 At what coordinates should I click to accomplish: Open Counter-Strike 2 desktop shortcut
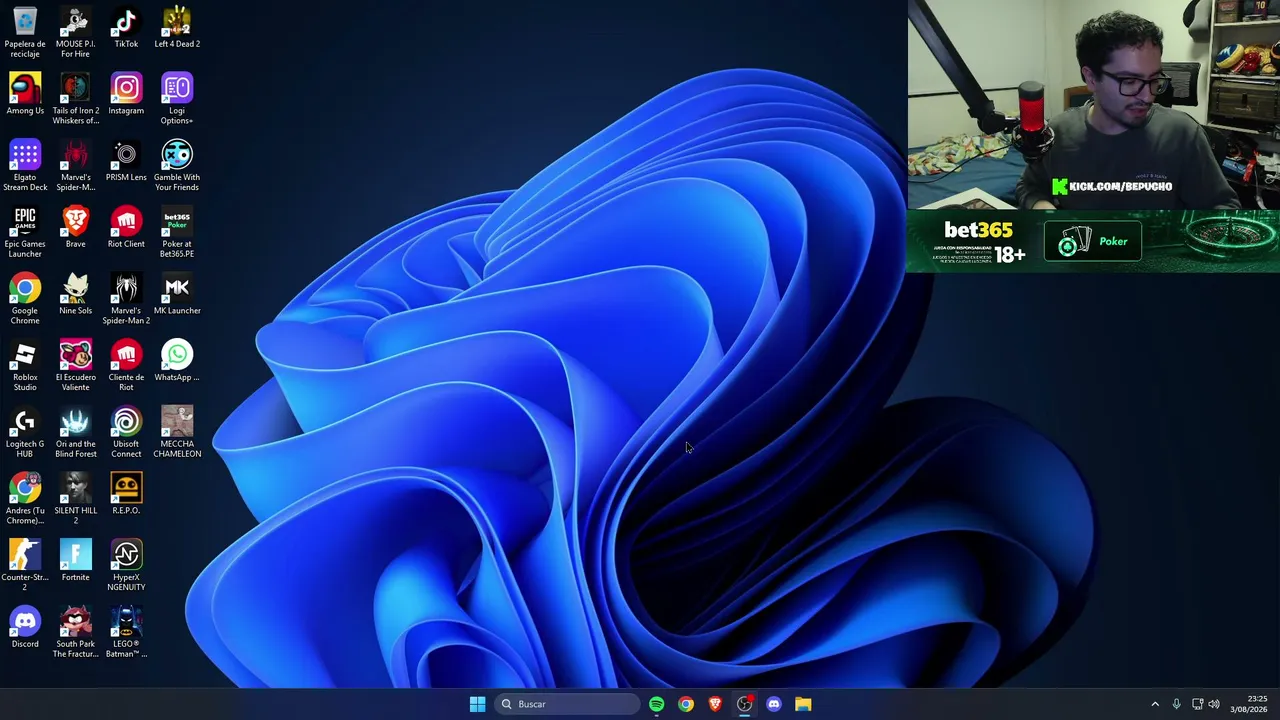coord(25,566)
